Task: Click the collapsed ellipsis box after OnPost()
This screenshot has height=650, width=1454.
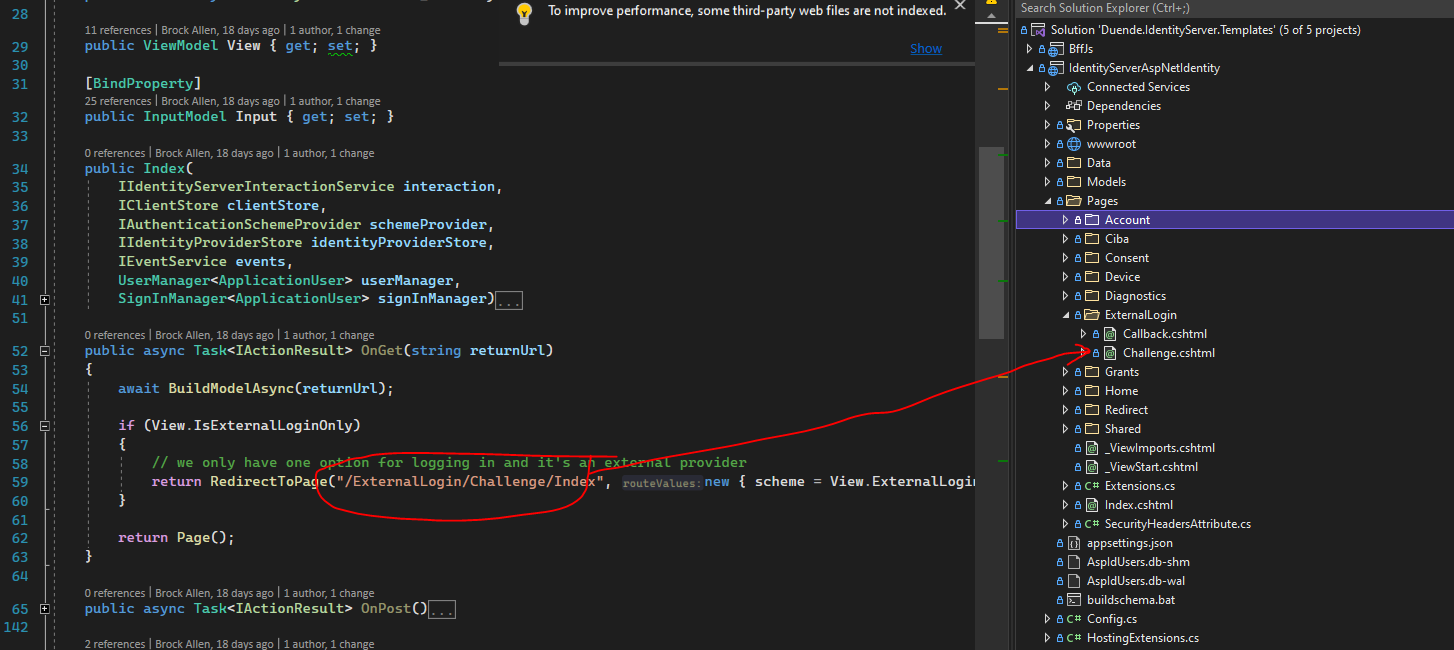Action: coord(441,608)
